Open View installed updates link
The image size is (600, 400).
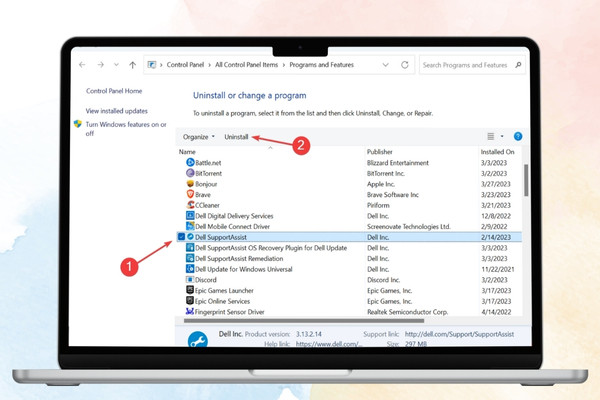117,111
